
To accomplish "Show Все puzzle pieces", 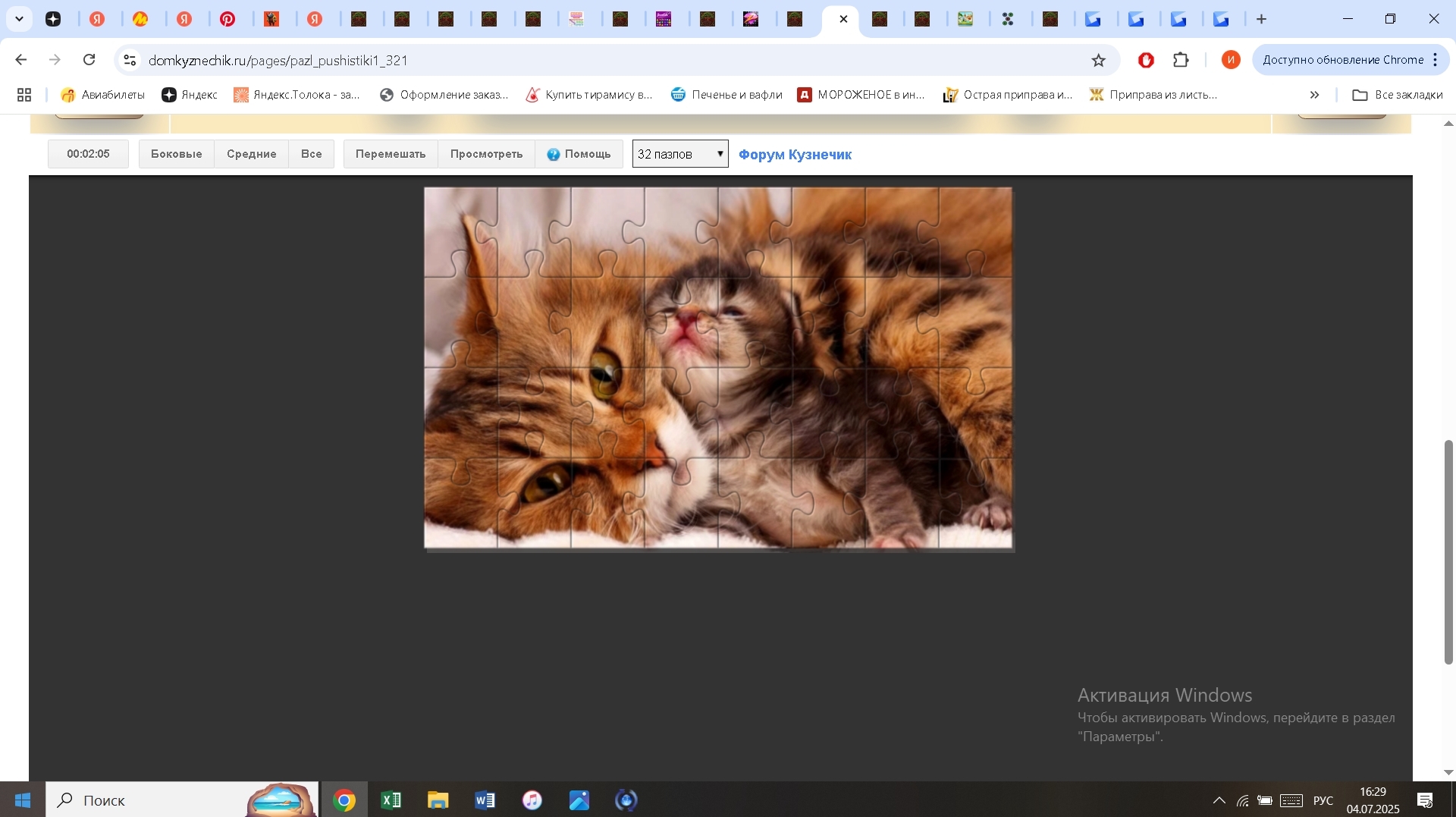I will click(312, 154).
